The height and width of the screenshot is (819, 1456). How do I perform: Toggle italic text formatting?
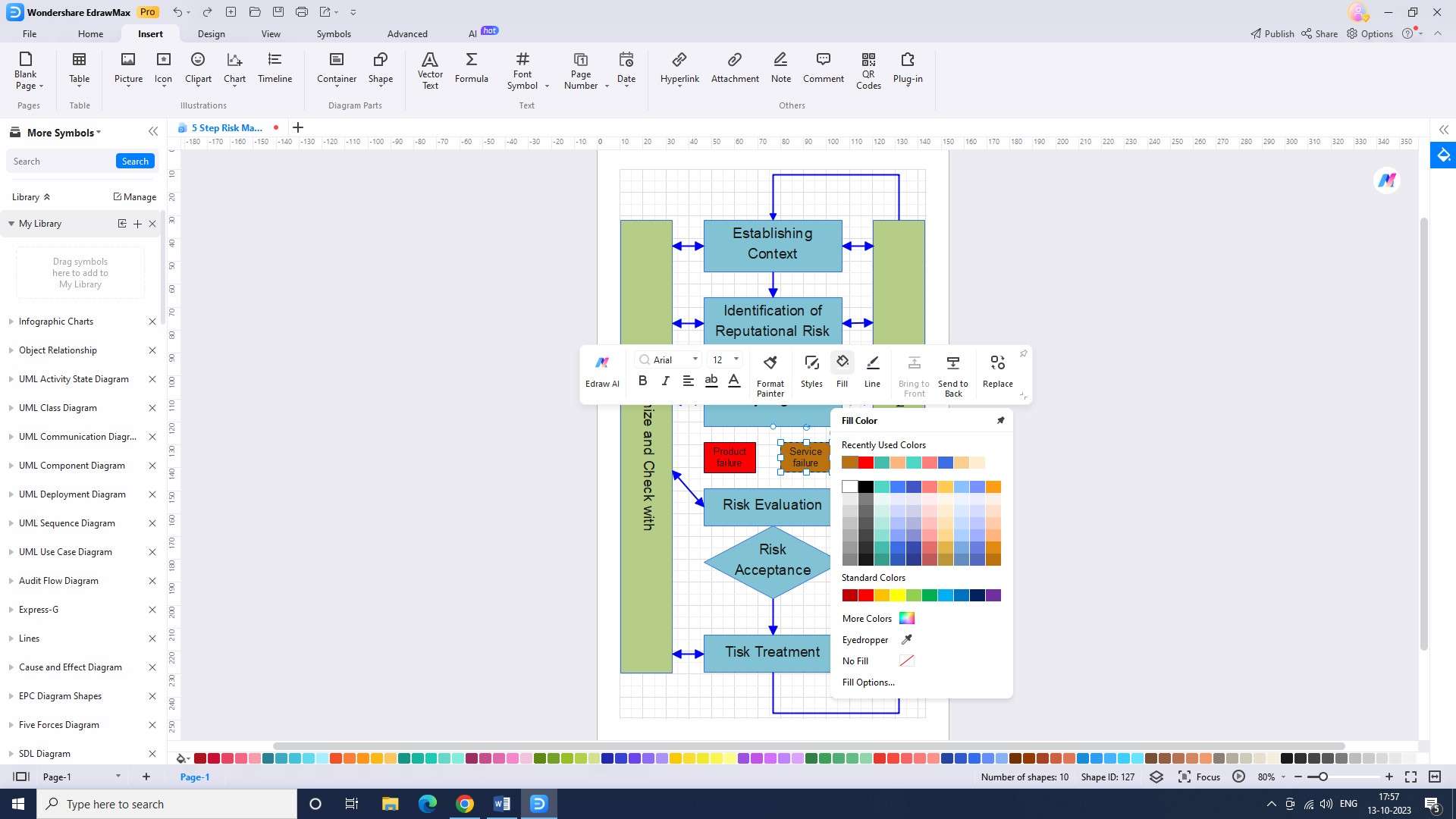click(665, 381)
